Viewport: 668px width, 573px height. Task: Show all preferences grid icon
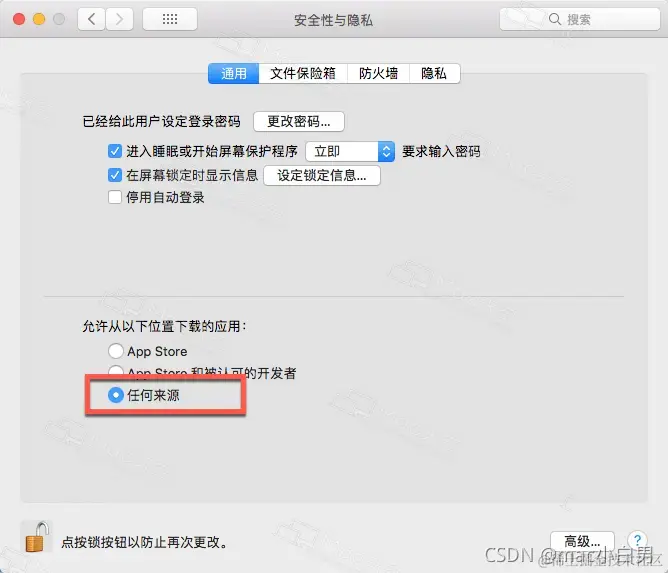click(170, 19)
